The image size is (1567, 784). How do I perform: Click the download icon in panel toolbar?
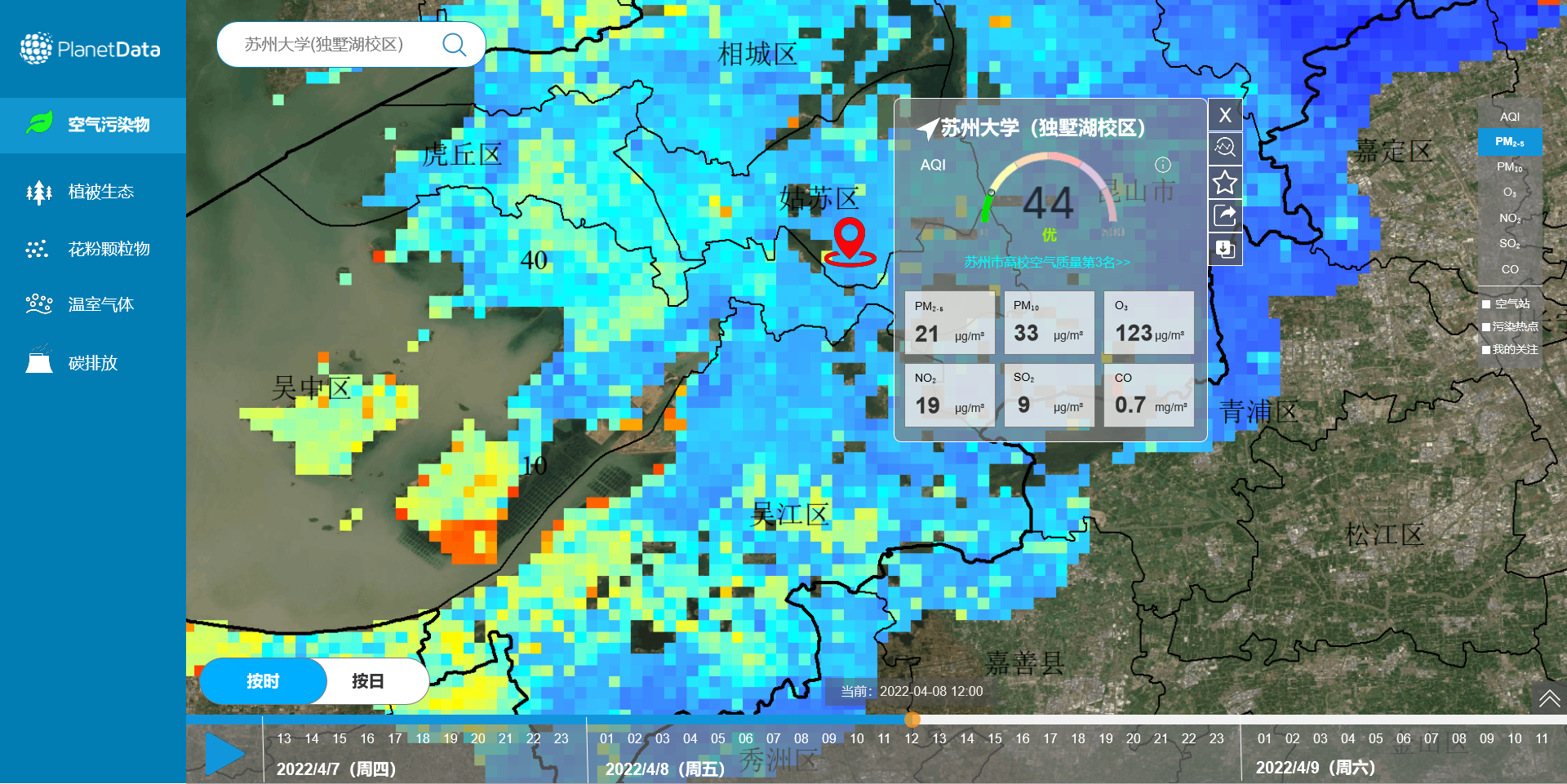1225,249
